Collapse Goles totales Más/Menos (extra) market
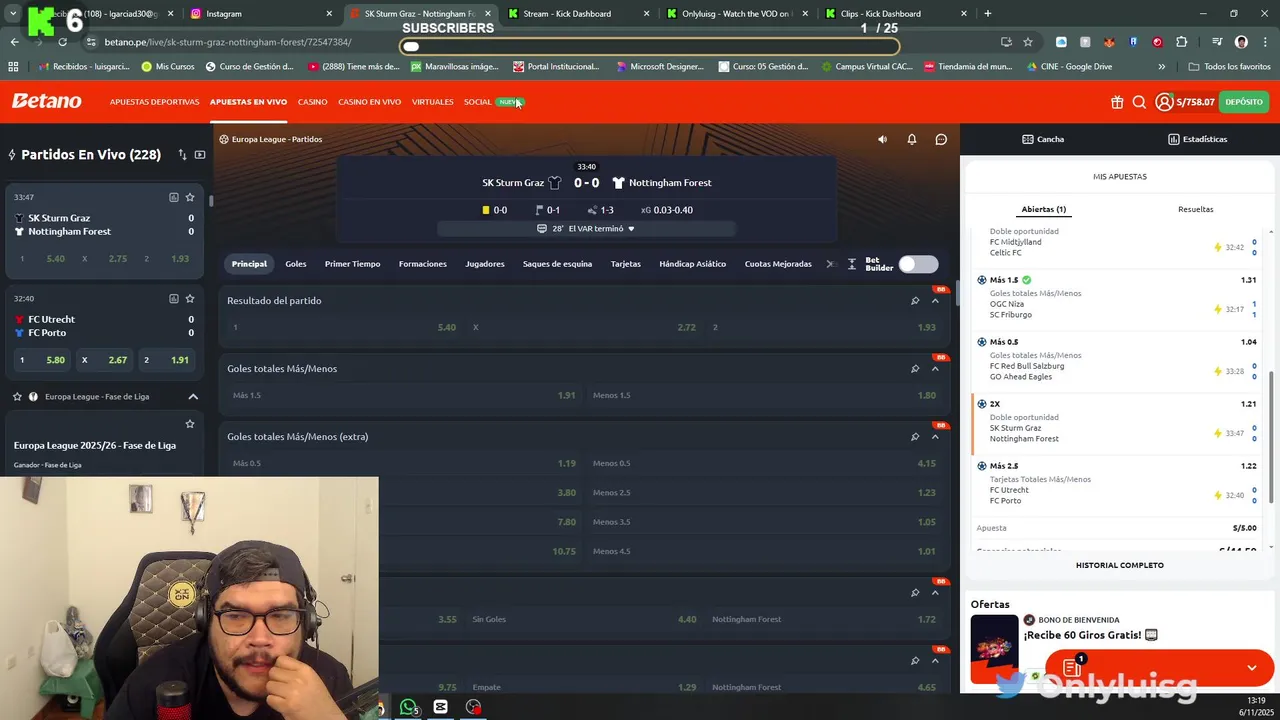1280x720 pixels. point(936,436)
